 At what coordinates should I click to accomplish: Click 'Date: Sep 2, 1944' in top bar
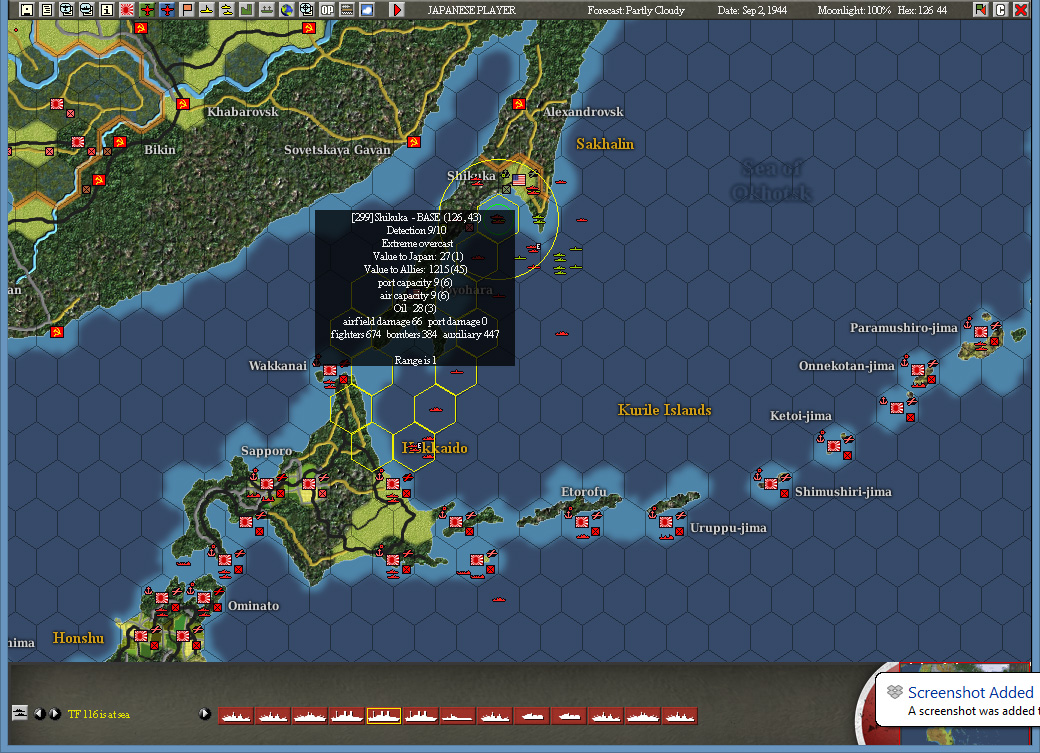[x=752, y=10]
